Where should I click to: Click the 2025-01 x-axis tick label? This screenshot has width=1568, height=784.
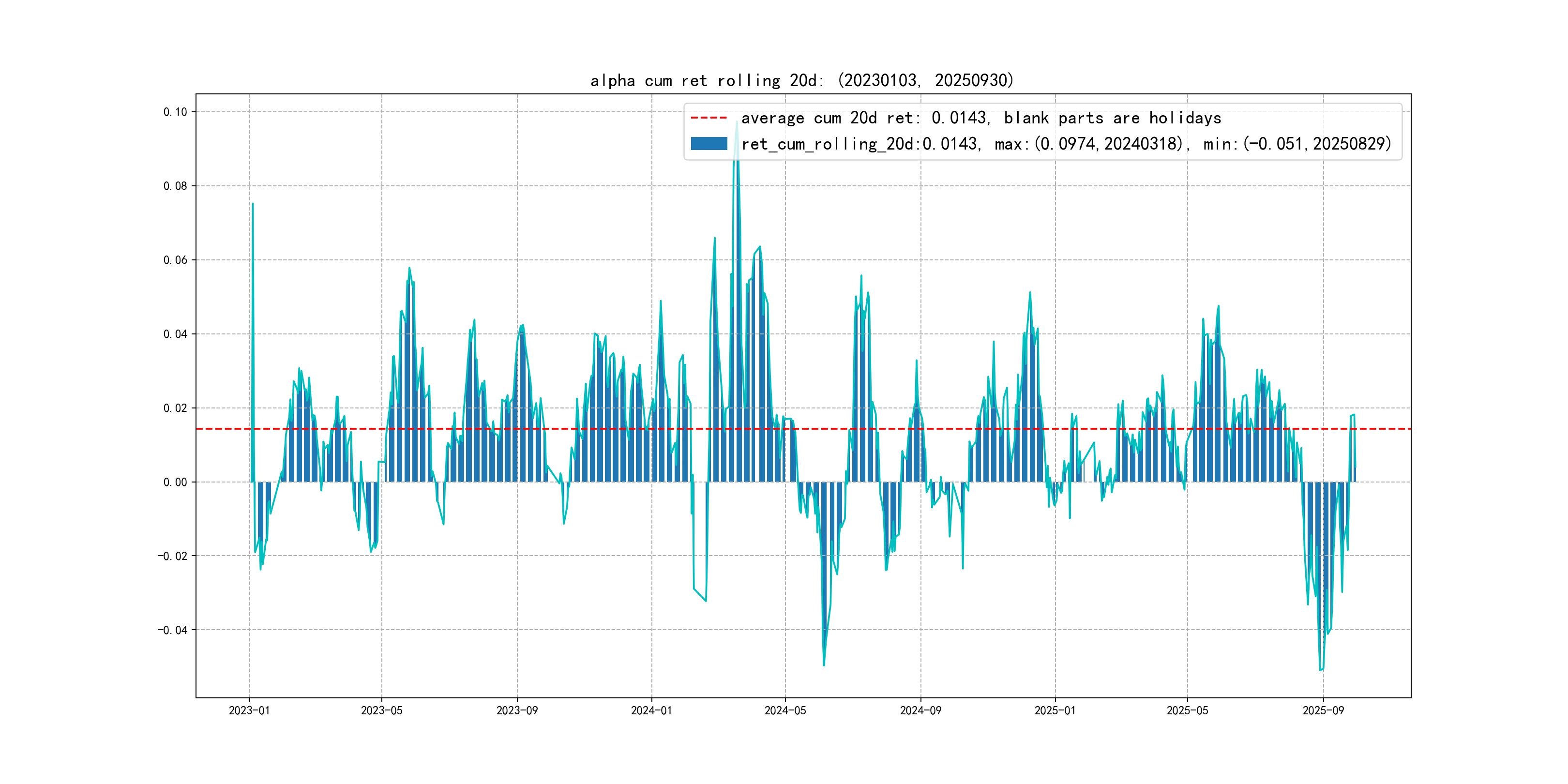click(1055, 710)
